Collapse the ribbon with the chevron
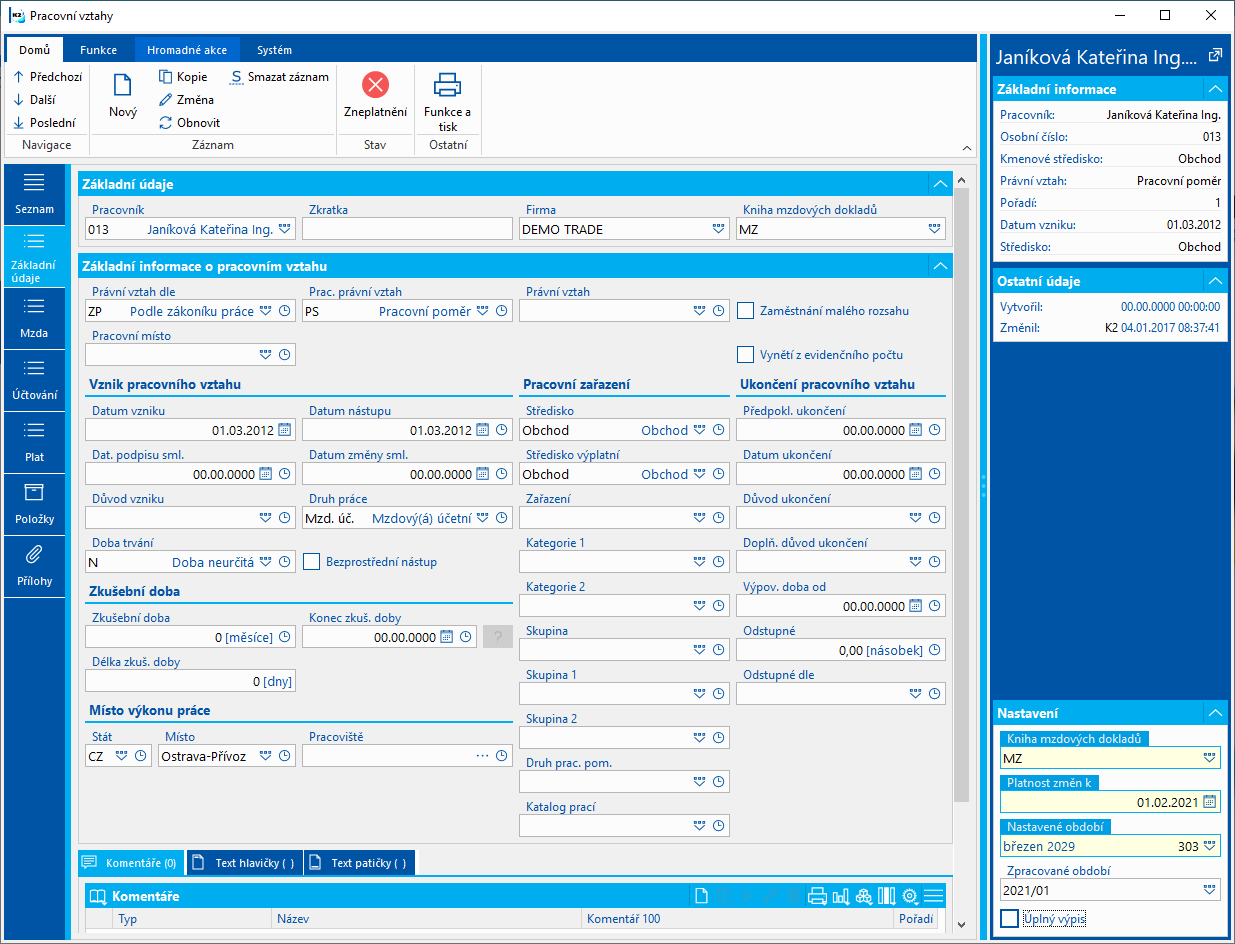Viewport: 1235px width, 944px height. click(x=966, y=147)
